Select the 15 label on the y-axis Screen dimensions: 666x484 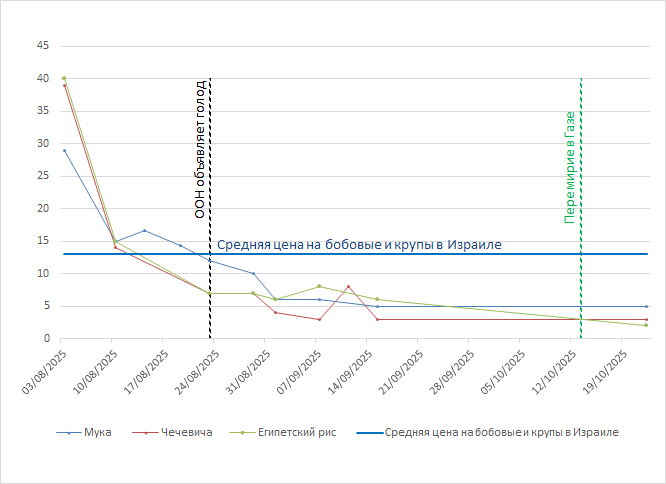click(x=43, y=241)
